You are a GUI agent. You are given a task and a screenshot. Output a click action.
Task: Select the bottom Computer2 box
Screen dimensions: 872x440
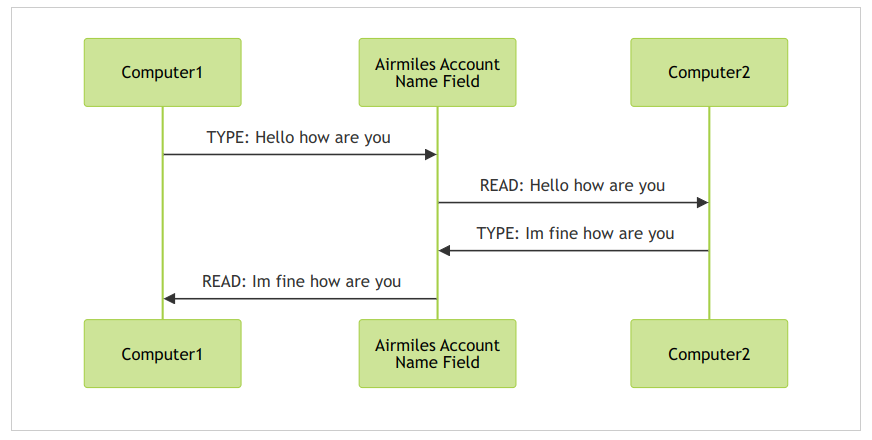tap(709, 354)
